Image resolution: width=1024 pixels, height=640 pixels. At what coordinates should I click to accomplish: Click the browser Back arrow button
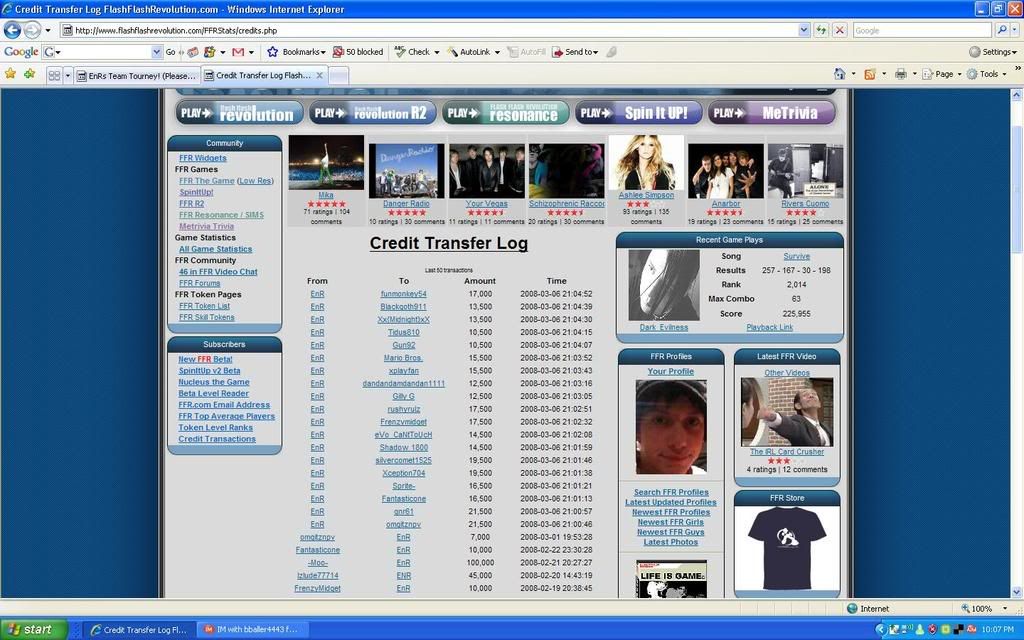pyautogui.click(x=13, y=30)
